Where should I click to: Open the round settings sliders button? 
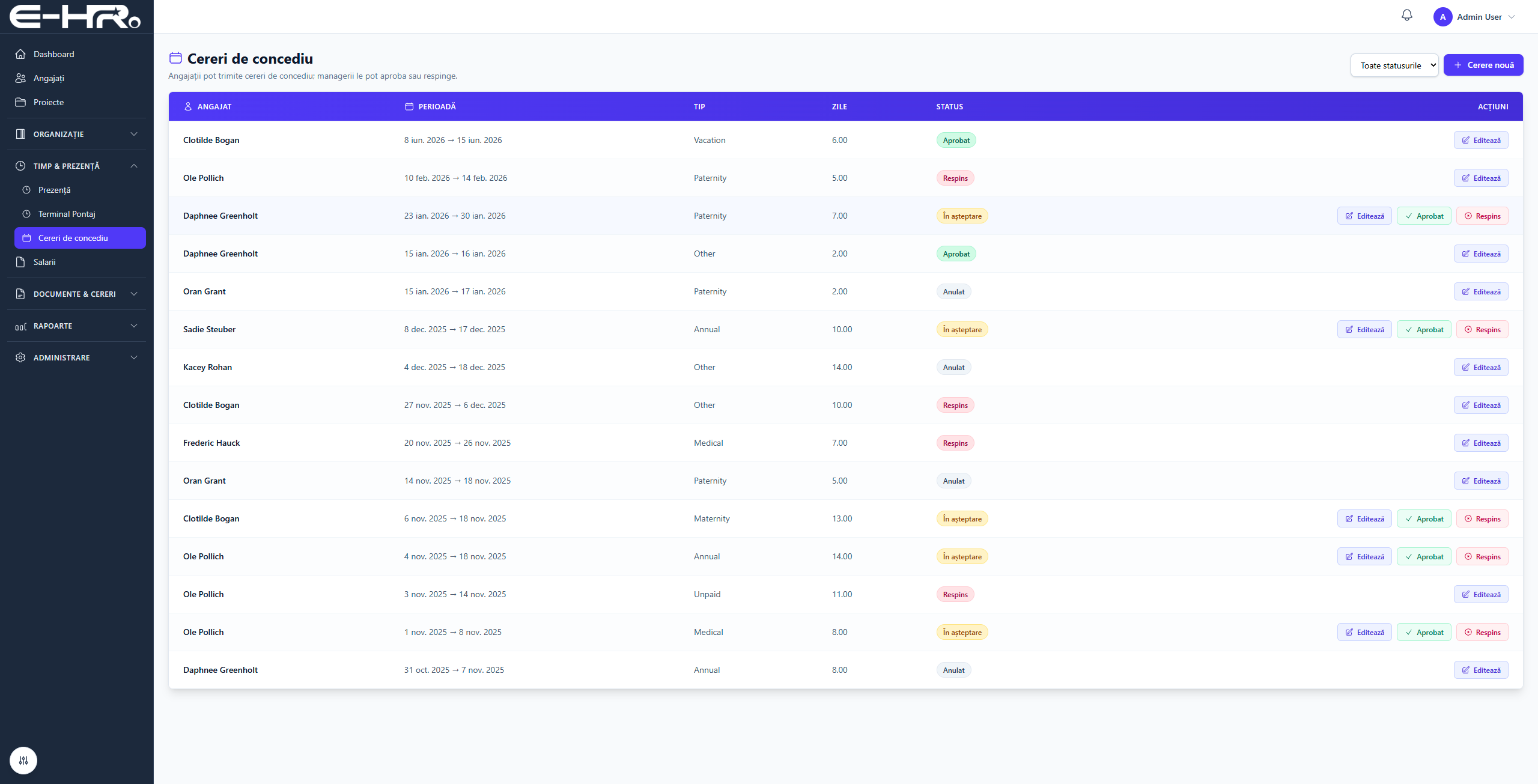tap(23, 761)
